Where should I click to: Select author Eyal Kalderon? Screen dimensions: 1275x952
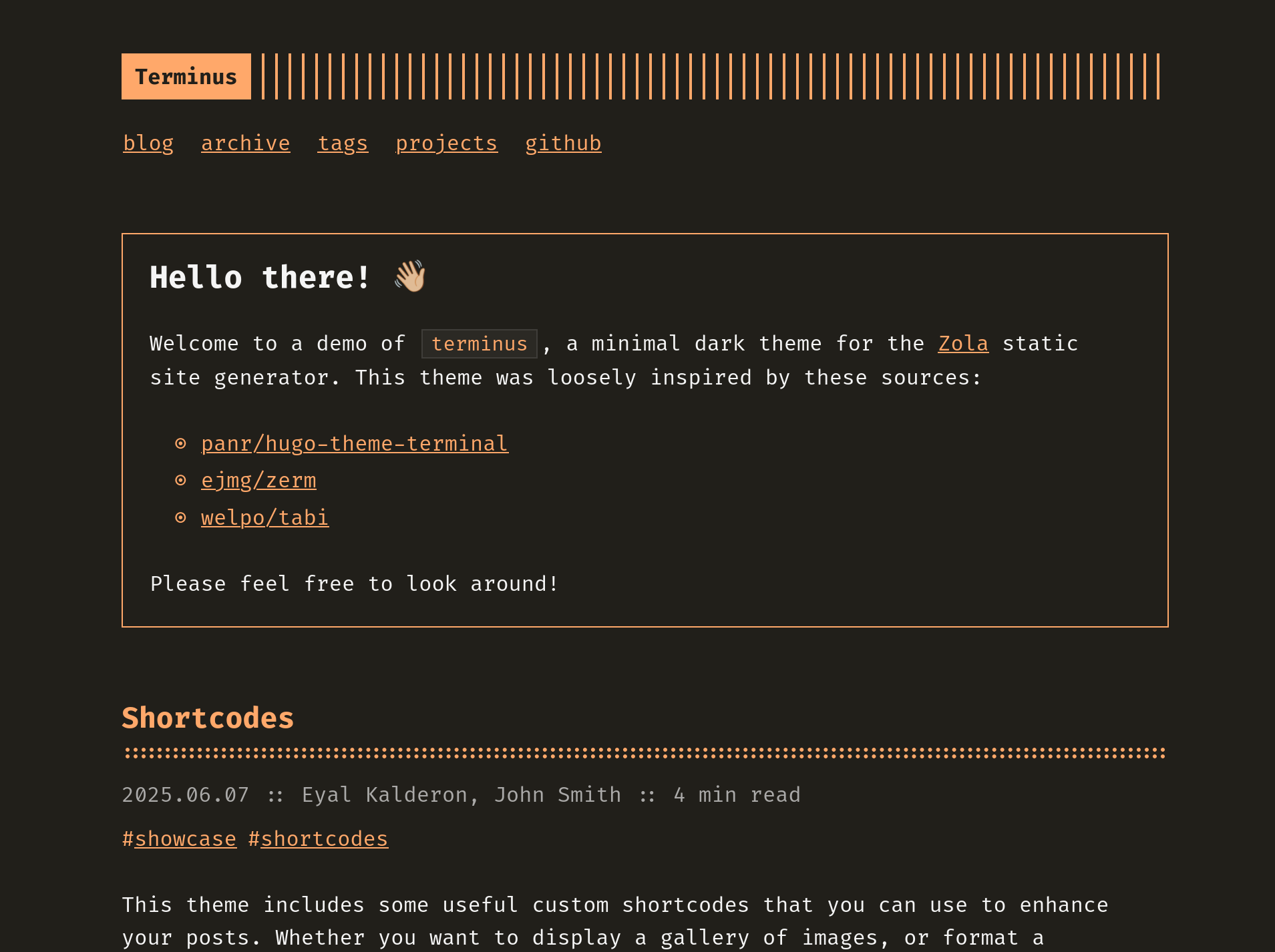click(384, 794)
